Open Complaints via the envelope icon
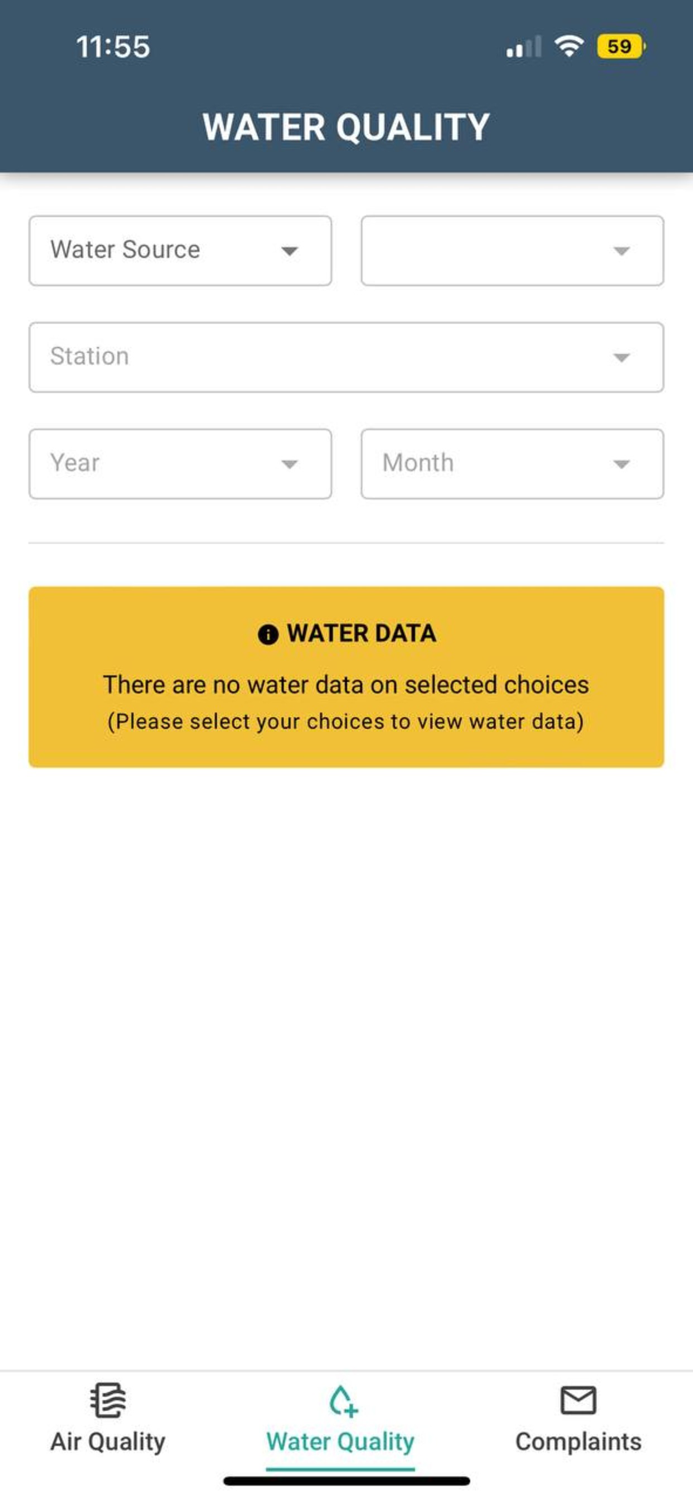Image resolution: width=693 pixels, height=1500 pixels. 578,1398
